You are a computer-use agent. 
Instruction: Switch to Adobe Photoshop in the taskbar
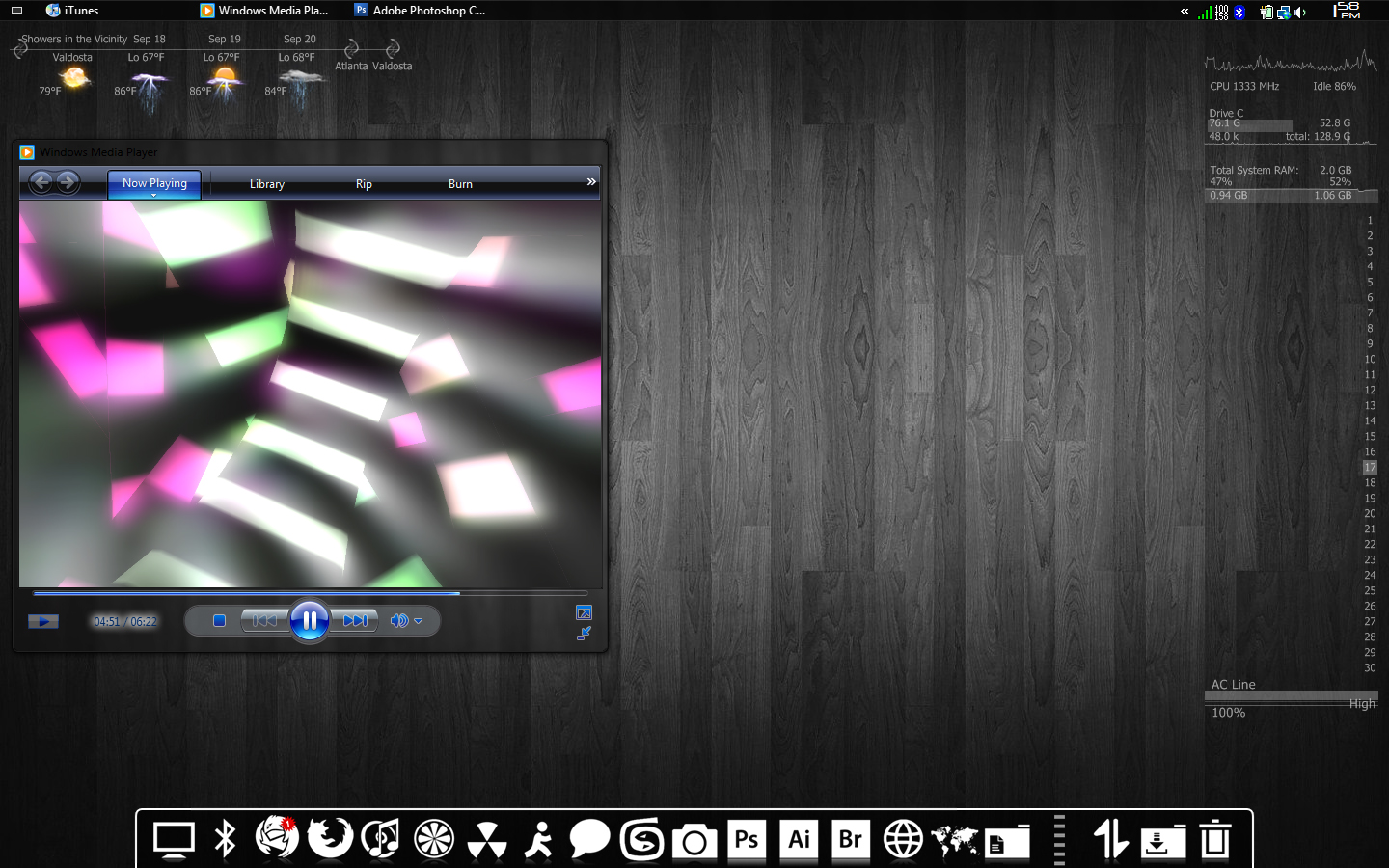[x=420, y=11]
